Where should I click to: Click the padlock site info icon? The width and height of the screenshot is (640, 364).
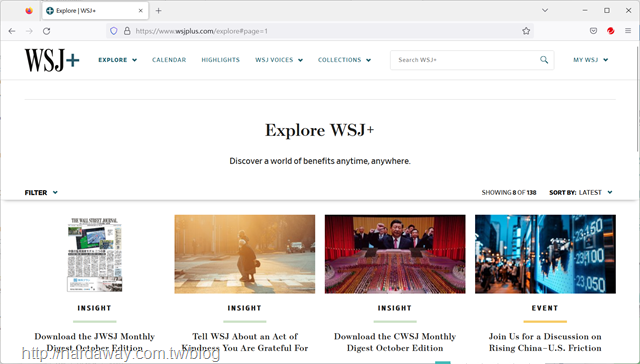(127, 31)
